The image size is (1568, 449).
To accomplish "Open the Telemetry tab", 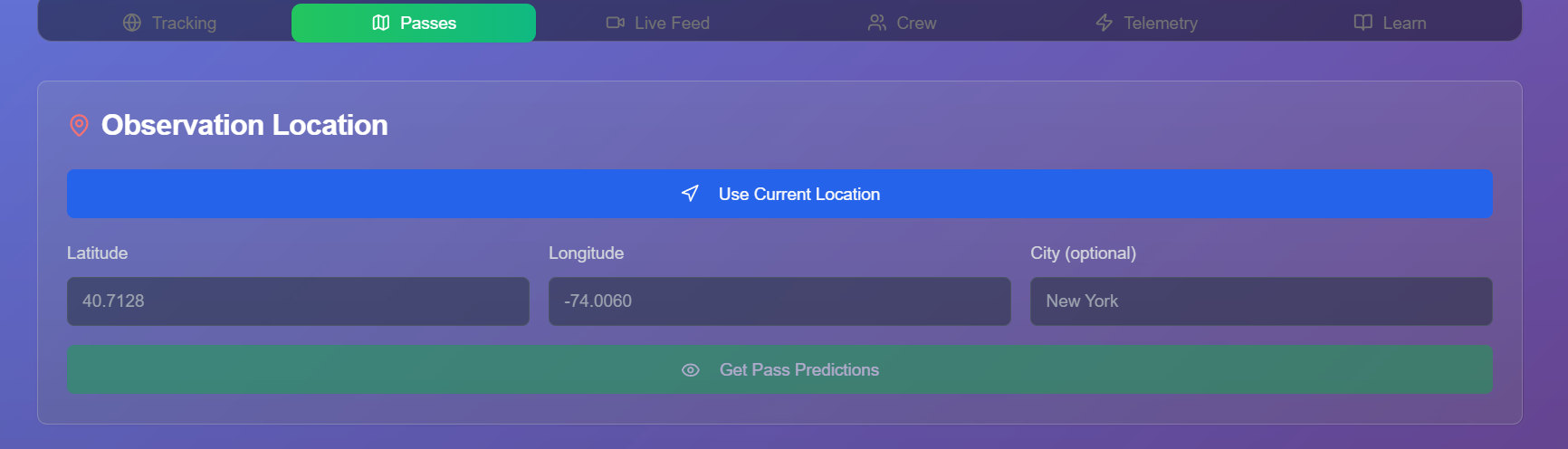I will pos(1147,23).
